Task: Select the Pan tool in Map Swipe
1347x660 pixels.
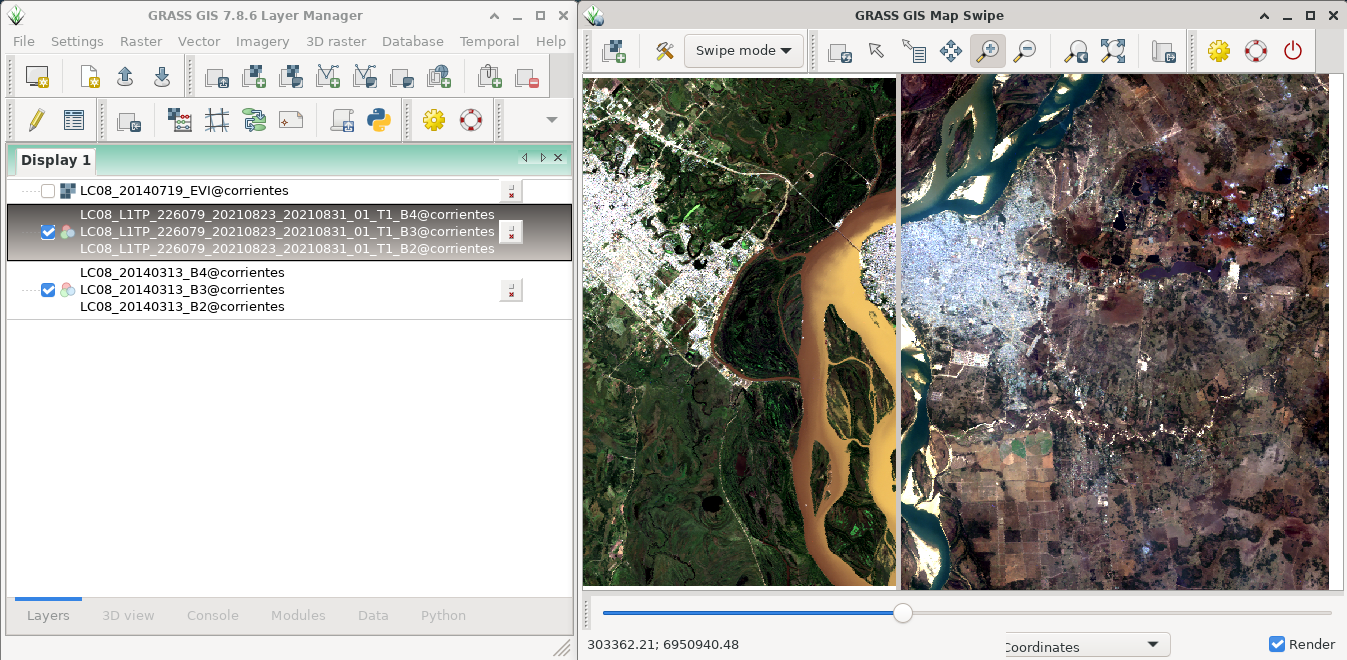Action: [950, 51]
